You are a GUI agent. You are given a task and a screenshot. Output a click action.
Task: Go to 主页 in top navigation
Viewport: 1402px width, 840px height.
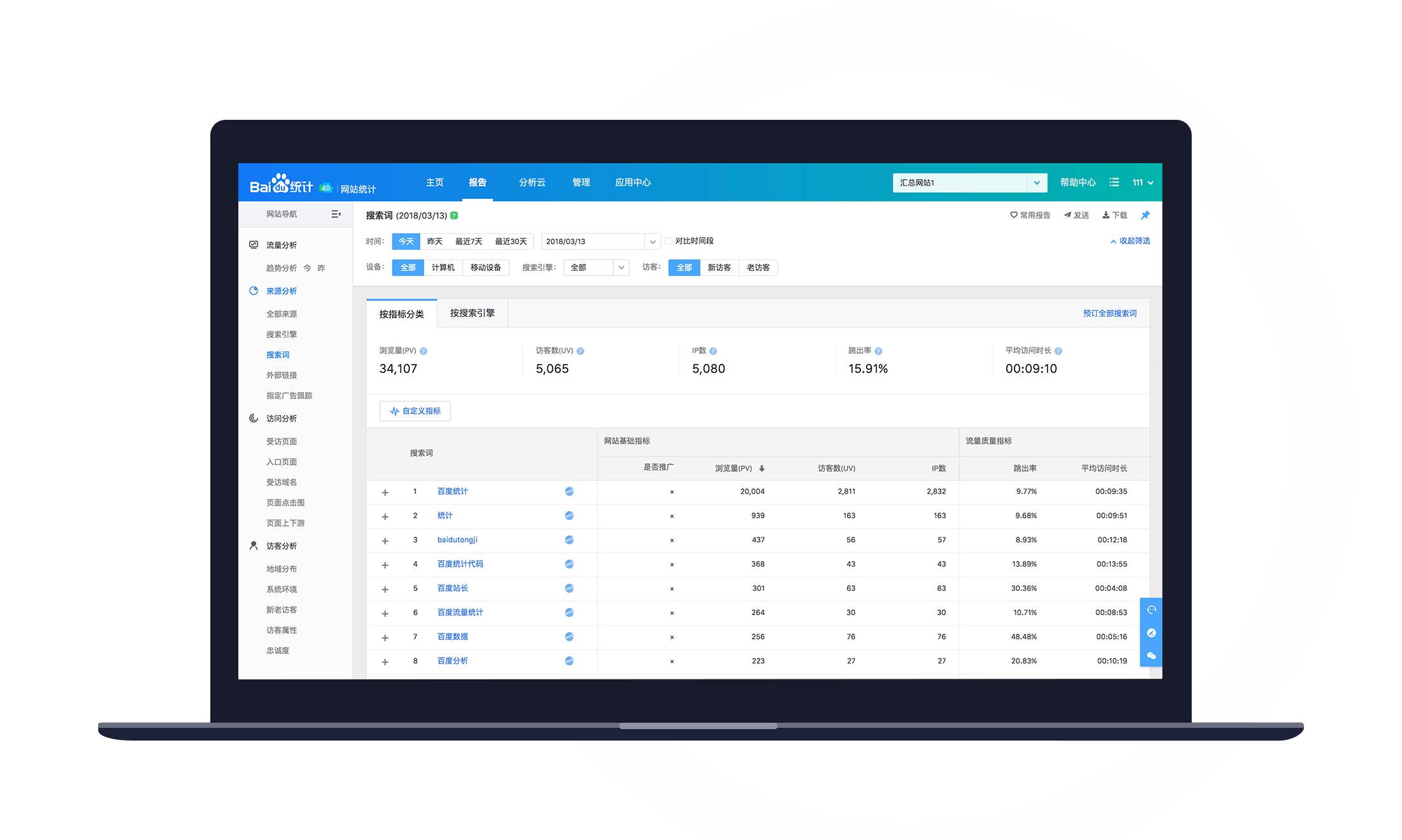(435, 182)
